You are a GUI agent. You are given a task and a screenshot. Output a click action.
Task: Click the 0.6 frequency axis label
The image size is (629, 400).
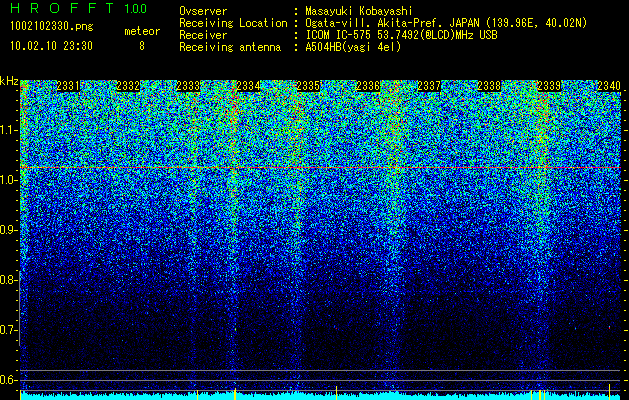[8, 380]
